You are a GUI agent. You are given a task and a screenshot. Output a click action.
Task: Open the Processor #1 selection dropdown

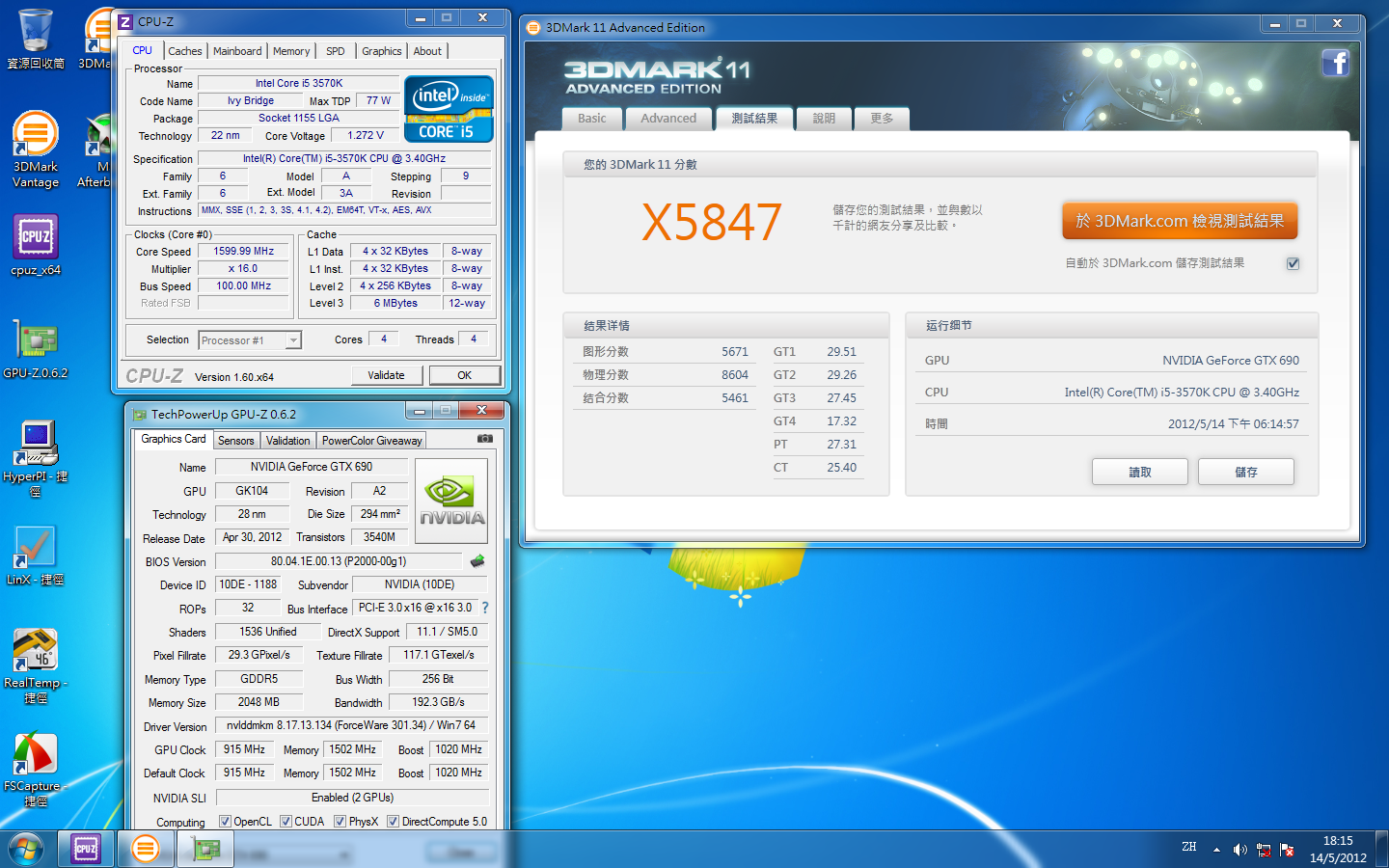250,340
